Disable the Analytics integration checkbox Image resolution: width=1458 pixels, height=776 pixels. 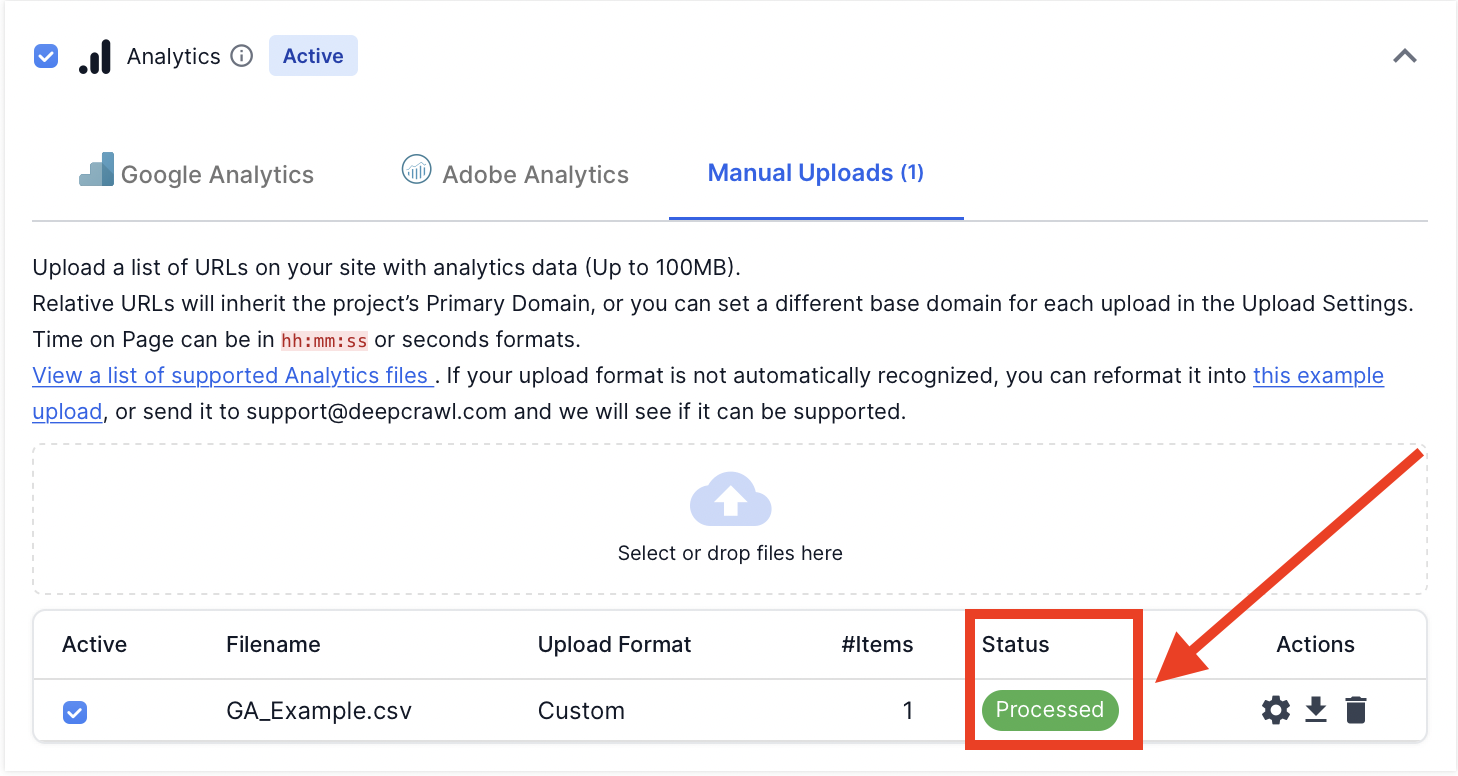tap(45, 56)
